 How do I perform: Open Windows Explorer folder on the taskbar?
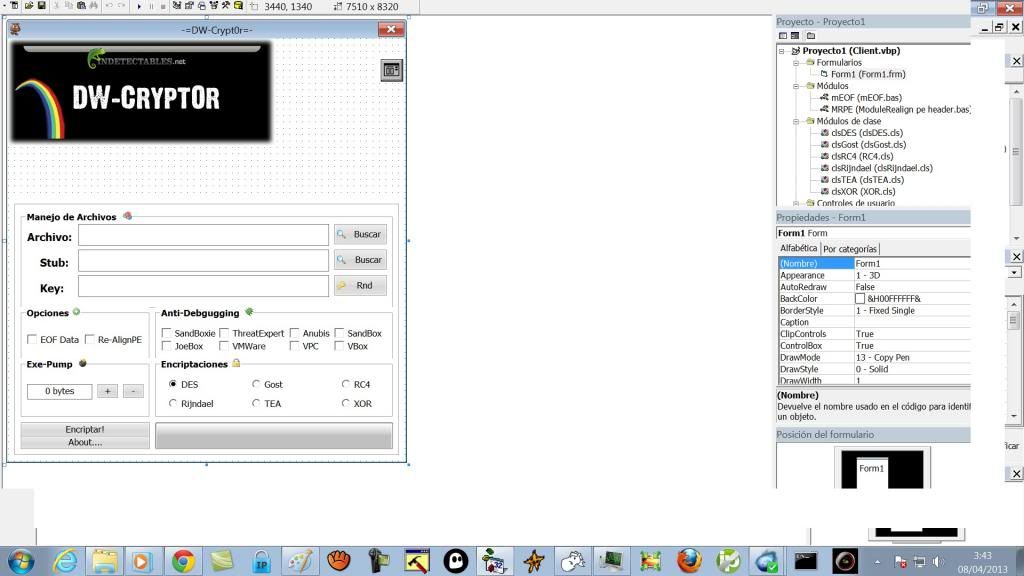pos(104,561)
